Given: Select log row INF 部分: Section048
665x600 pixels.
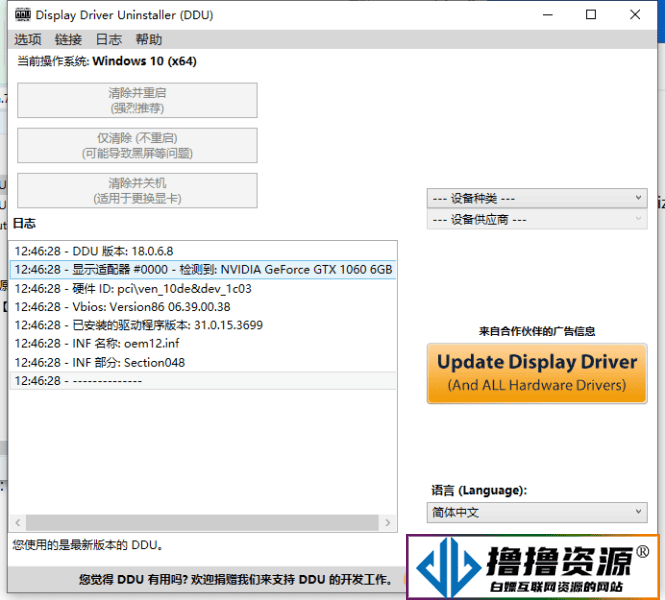Looking at the screenshot, I should (203, 363).
